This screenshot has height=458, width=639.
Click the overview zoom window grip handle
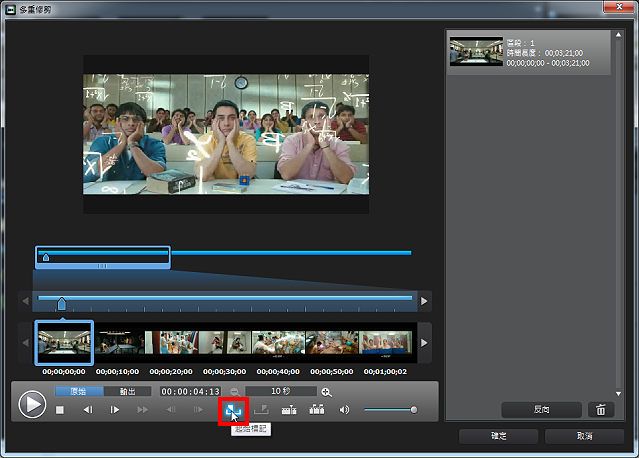tap(102, 266)
